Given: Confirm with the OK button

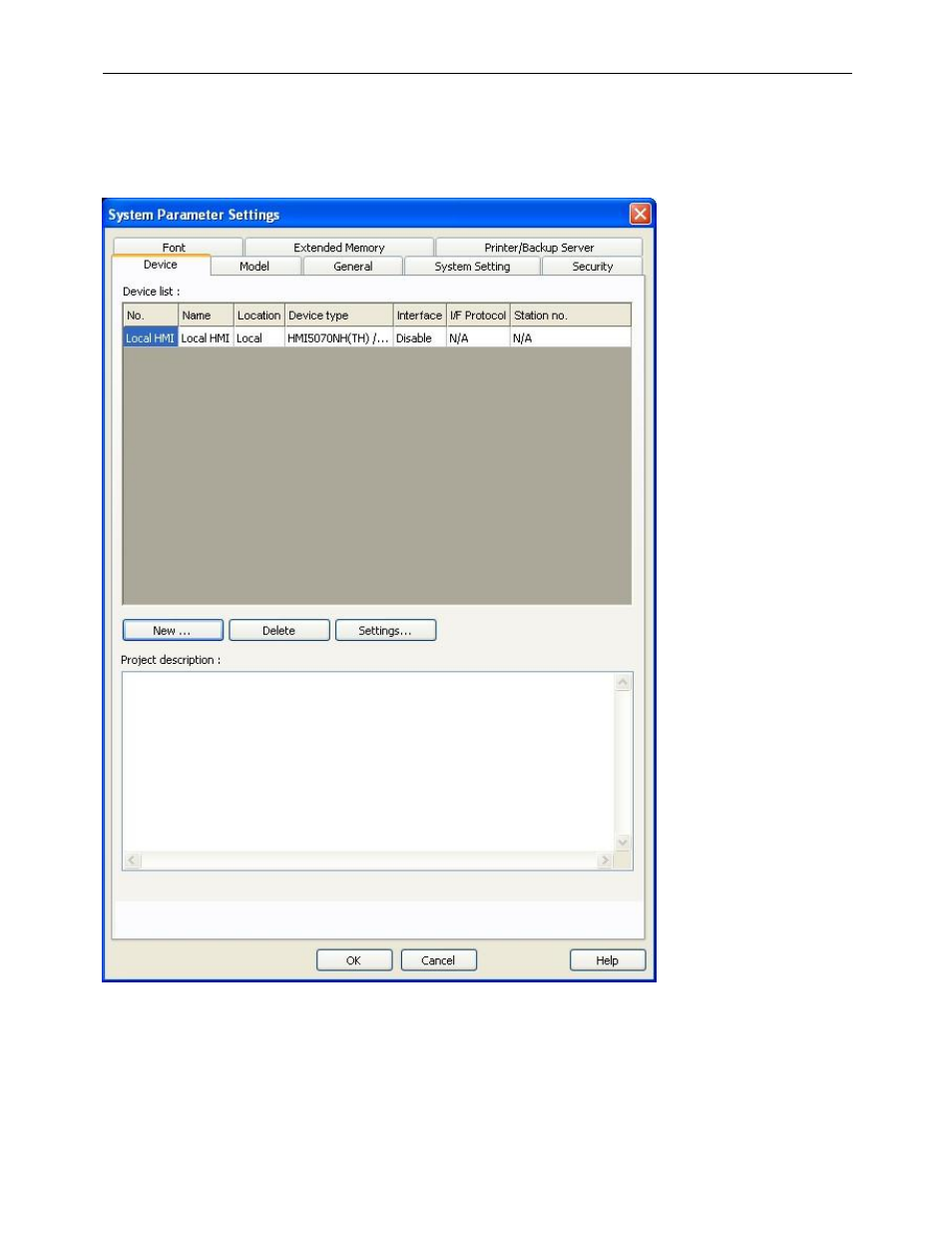Looking at the screenshot, I should pos(354,960).
